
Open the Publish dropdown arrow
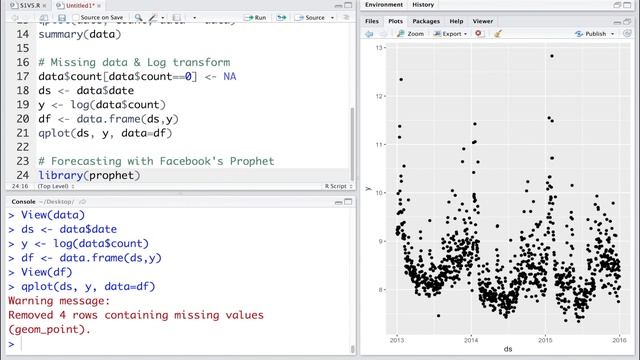pyautogui.click(x=612, y=34)
